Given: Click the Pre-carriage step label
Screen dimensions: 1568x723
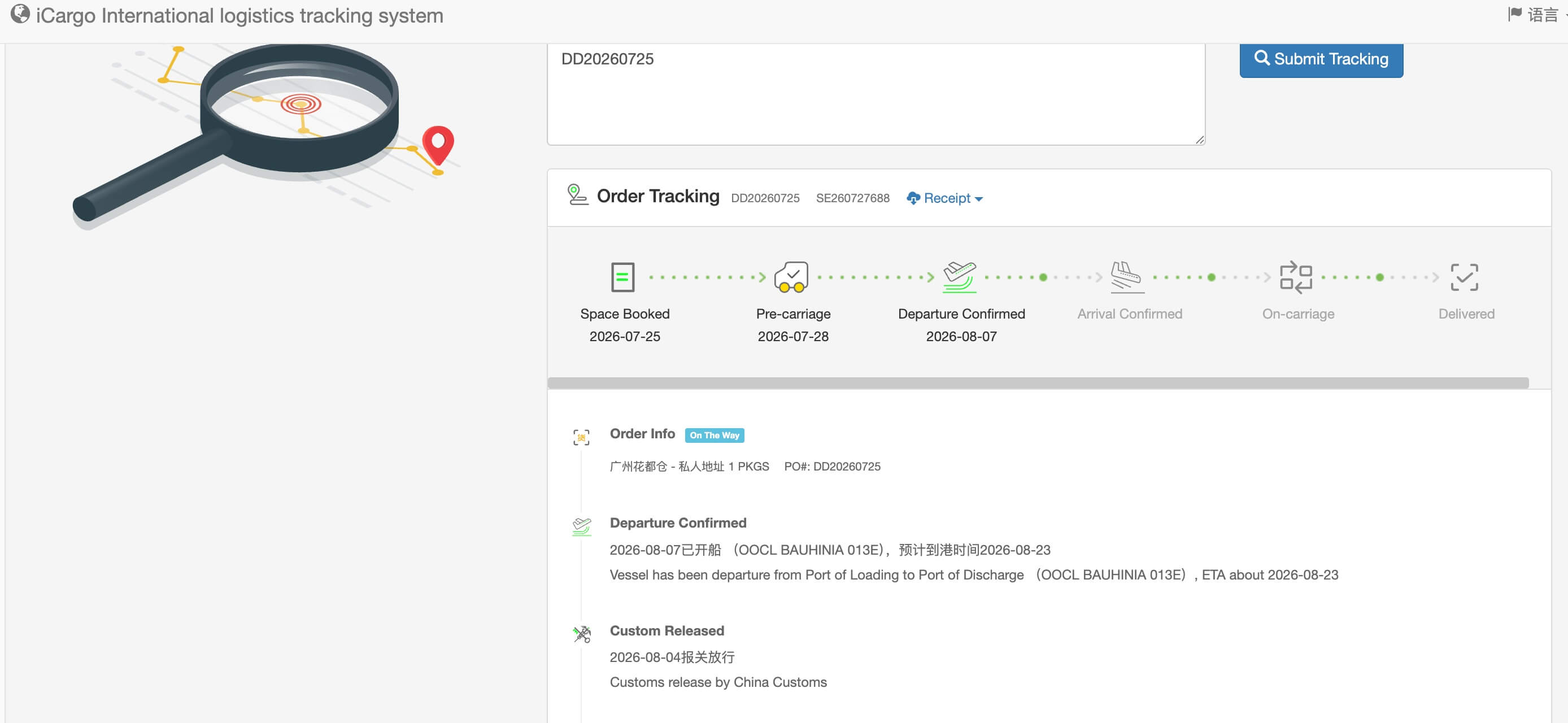Looking at the screenshot, I should (x=792, y=314).
